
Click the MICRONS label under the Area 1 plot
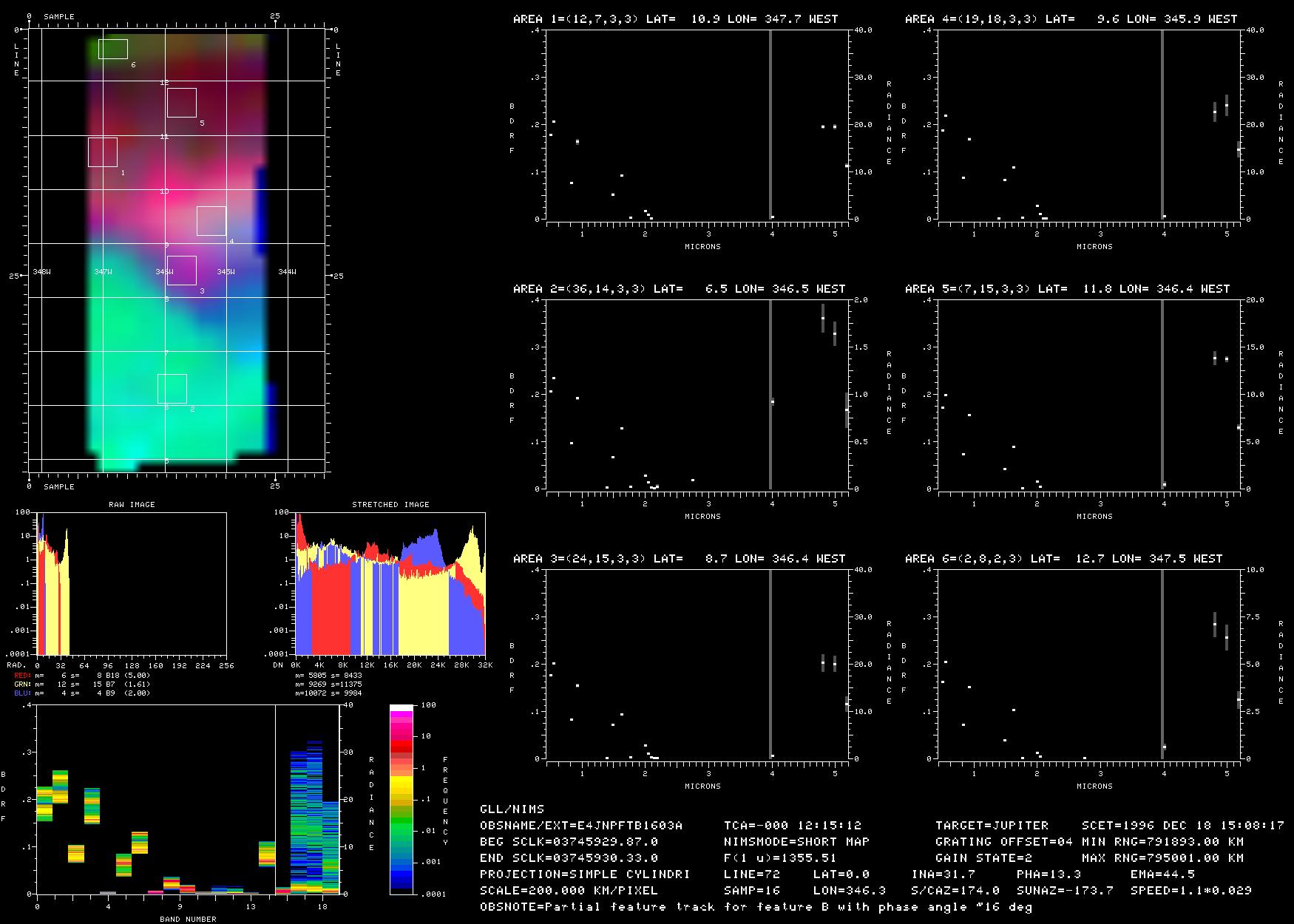click(702, 246)
